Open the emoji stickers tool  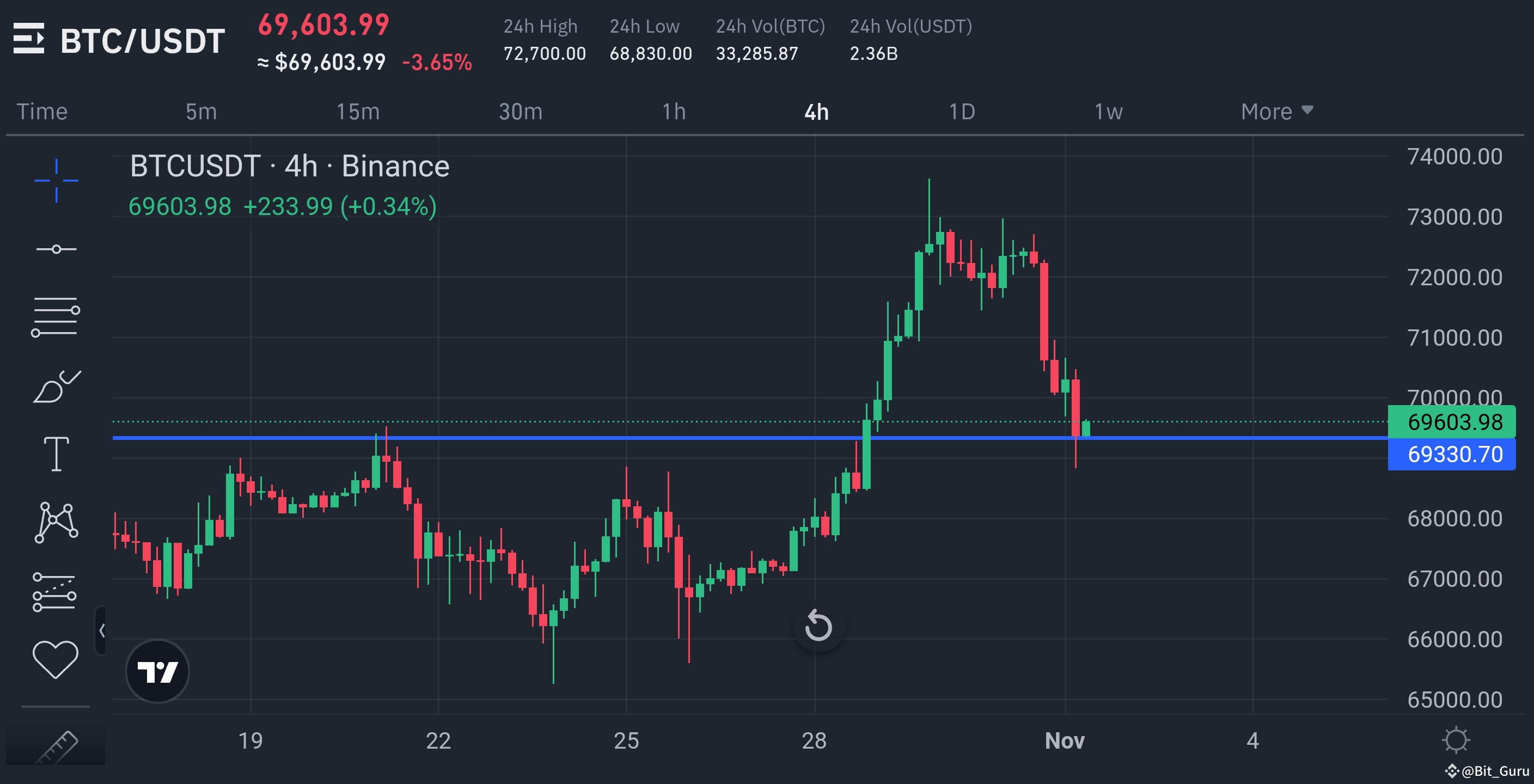coord(57,659)
